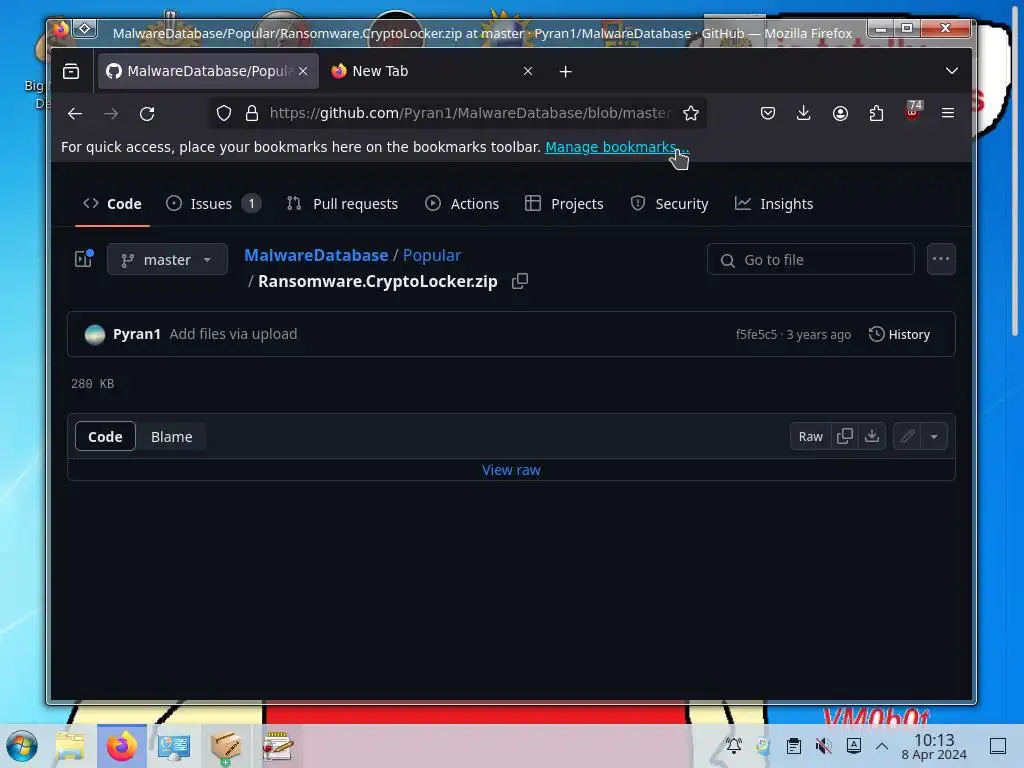The height and width of the screenshot is (768, 1024).
Task: Open the tracking protection shield icon
Action: tap(224, 113)
